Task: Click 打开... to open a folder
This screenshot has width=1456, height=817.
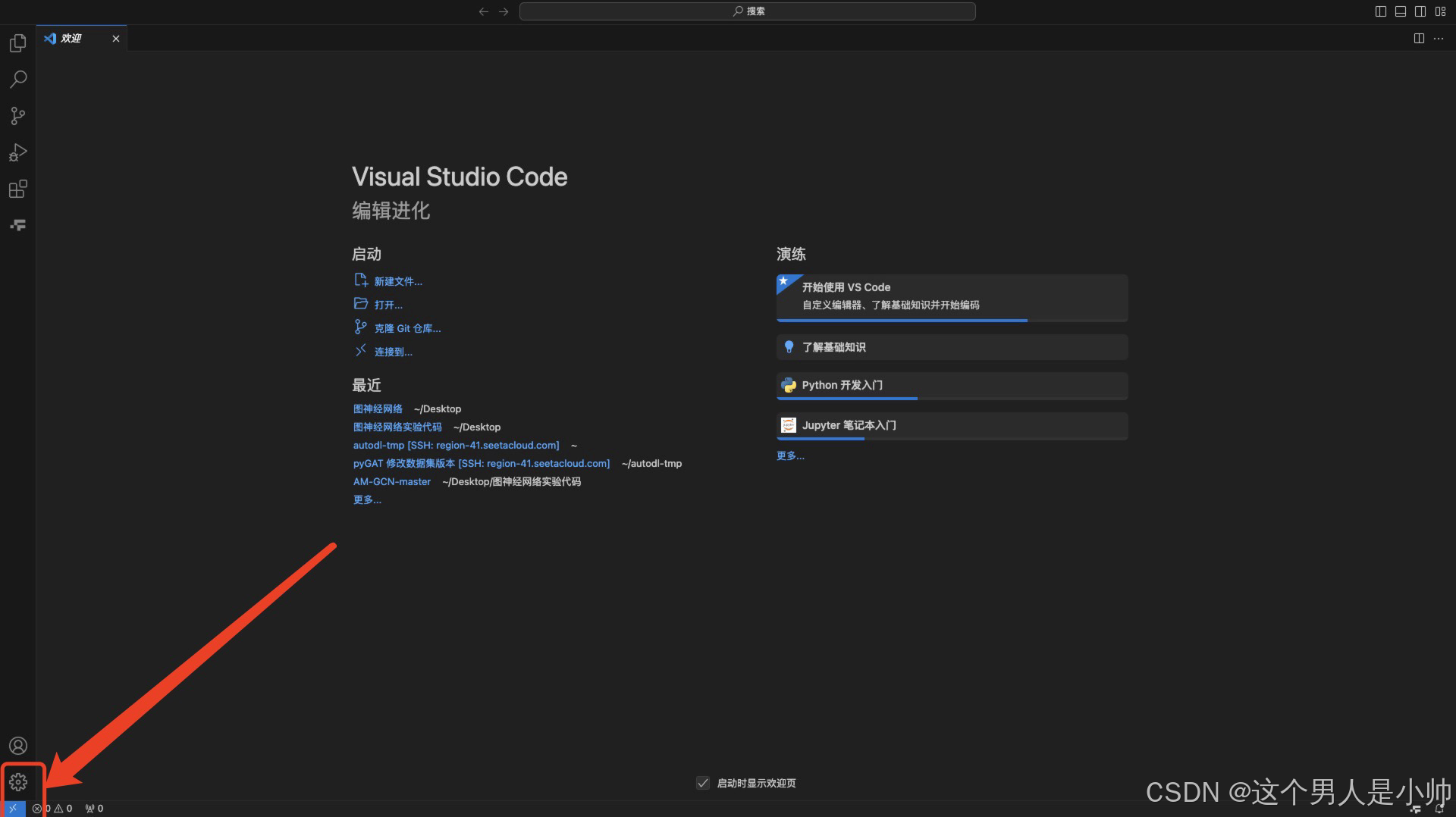Action: point(388,305)
